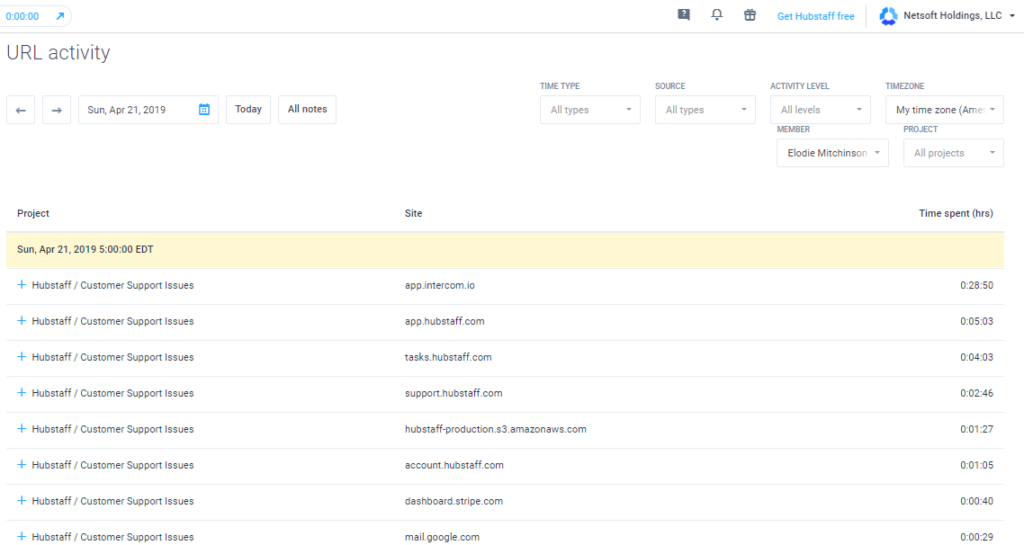Click the 0:01:27 time value
The width and height of the screenshot is (1024, 545).
coord(976,429)
